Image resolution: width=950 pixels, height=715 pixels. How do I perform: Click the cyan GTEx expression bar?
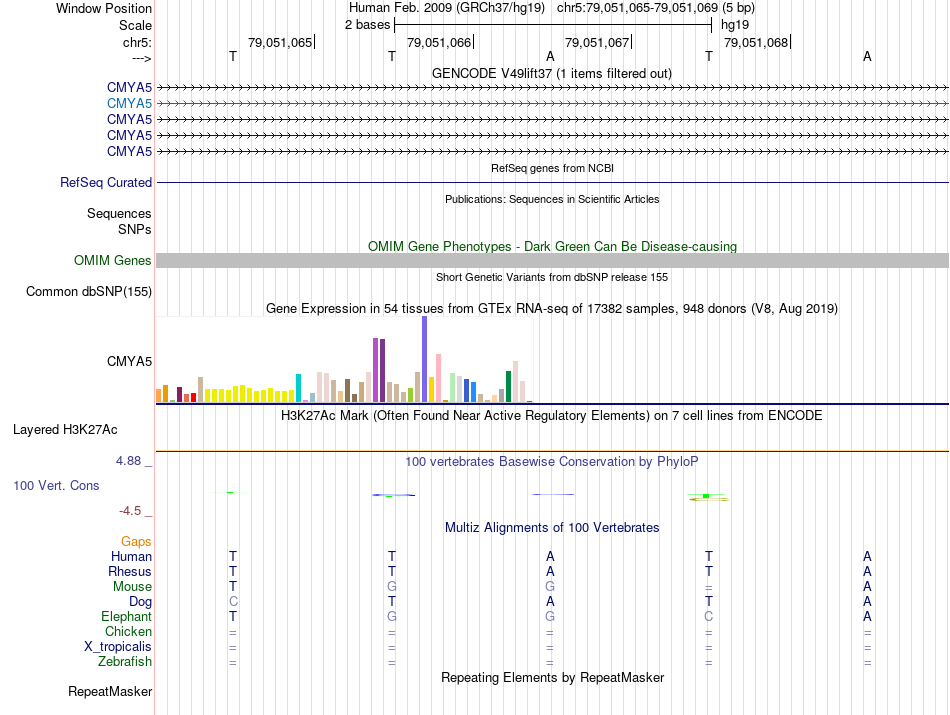tap(298, 388)
